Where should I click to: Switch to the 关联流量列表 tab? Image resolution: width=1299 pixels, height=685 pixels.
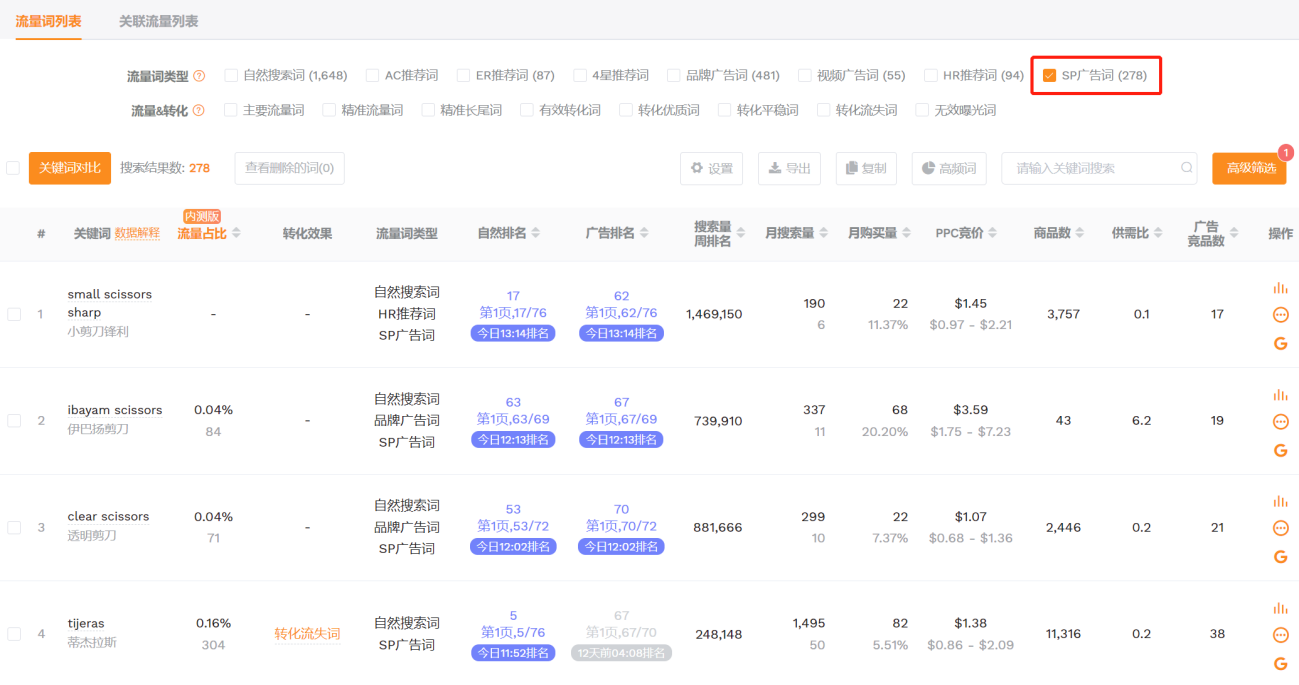pos(158,21)
